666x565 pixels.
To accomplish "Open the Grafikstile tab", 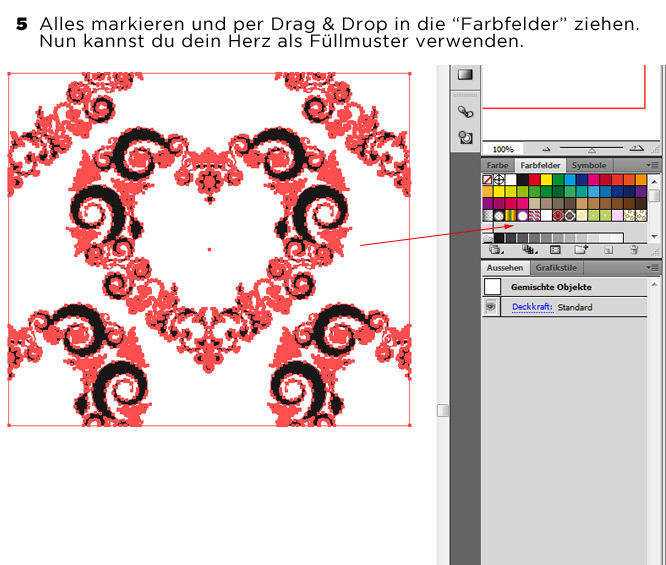I will coord(555,268).
